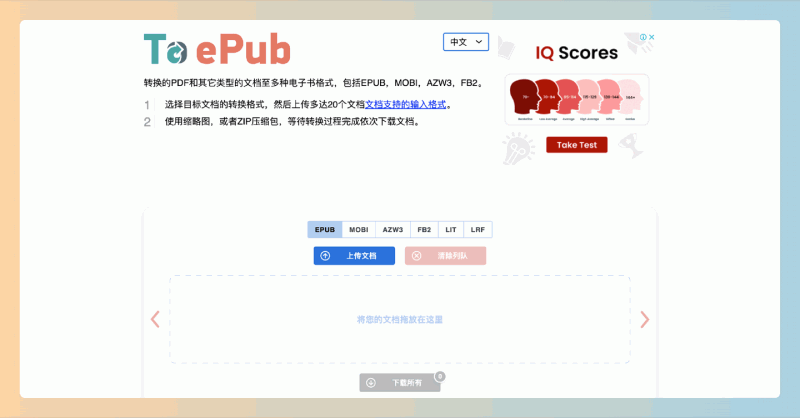Click the 将您的文档拖放在这里 drop area
Screen dimensions: 800x418
(x=400, y=319)
